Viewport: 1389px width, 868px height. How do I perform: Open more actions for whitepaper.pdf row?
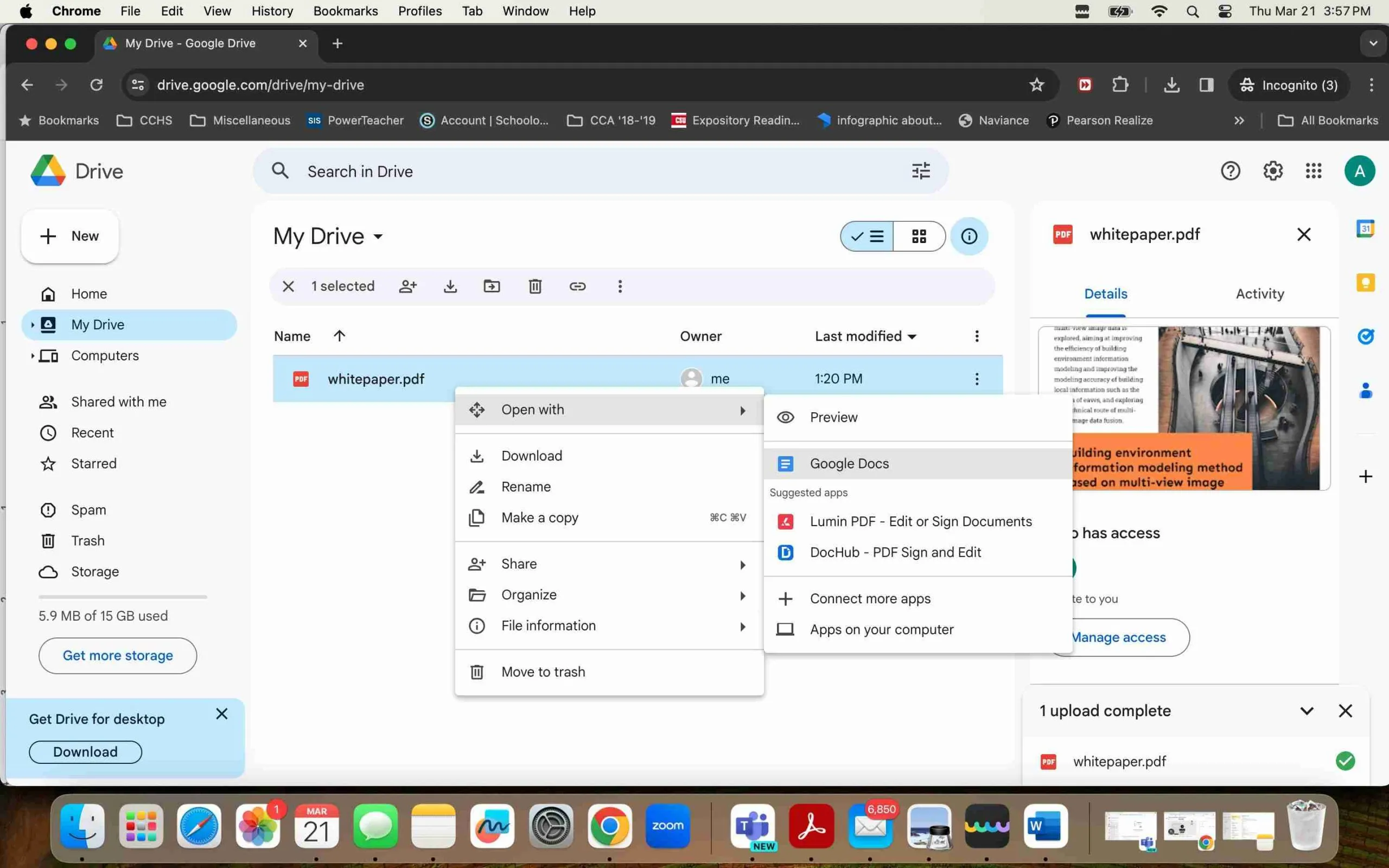(977, 379)
